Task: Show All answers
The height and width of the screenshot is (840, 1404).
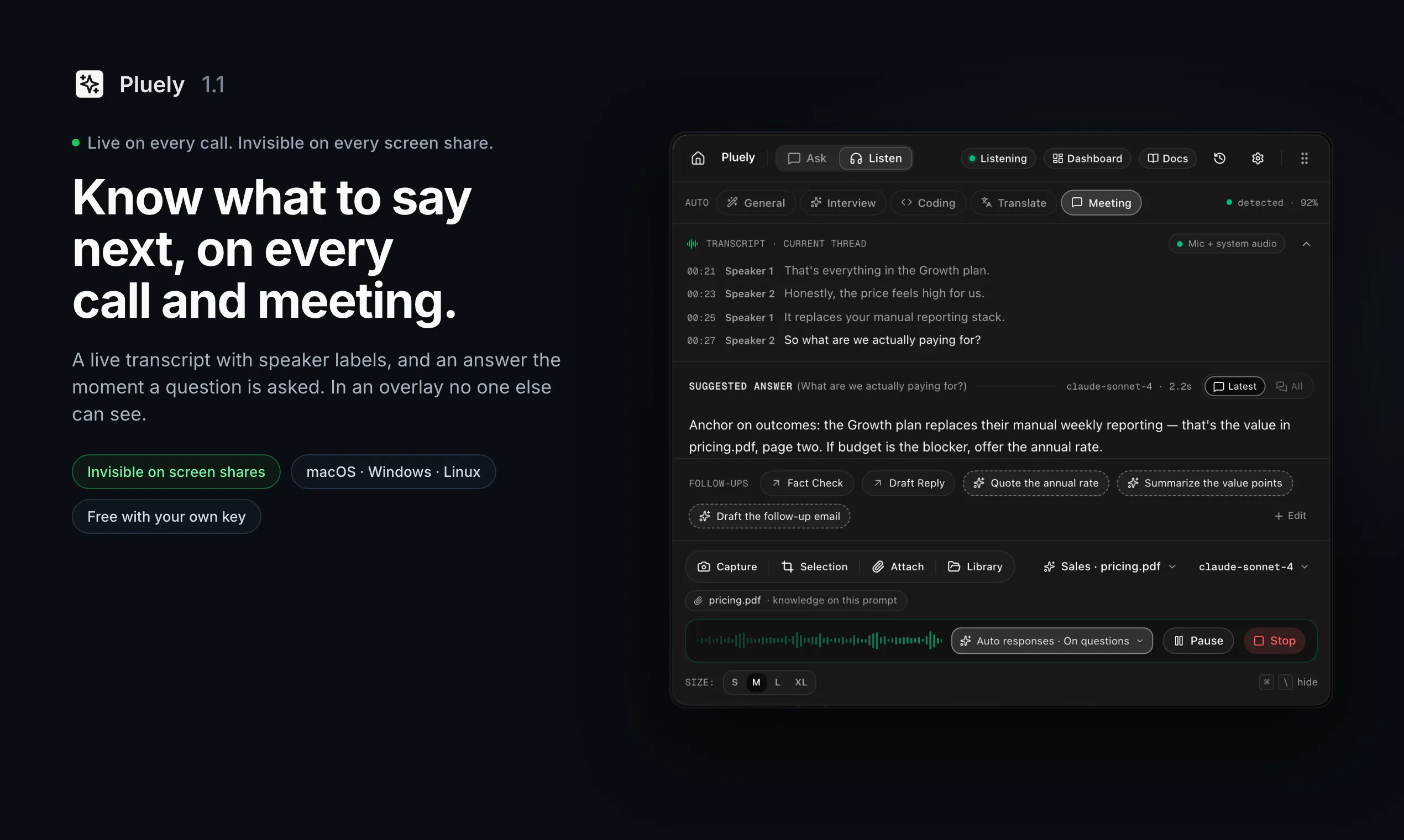Action: (x=1289, y=387)
